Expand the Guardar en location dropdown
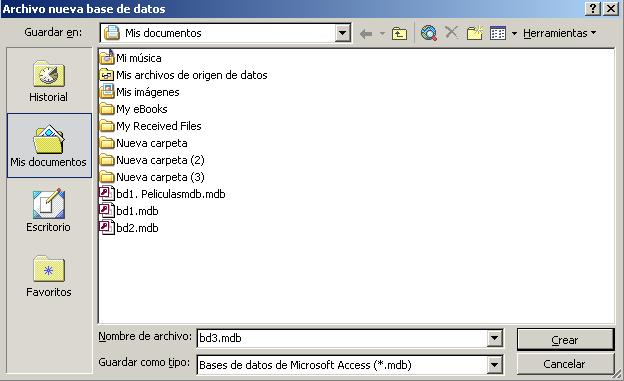The image size is (624, 381). (x=343, y=33)
